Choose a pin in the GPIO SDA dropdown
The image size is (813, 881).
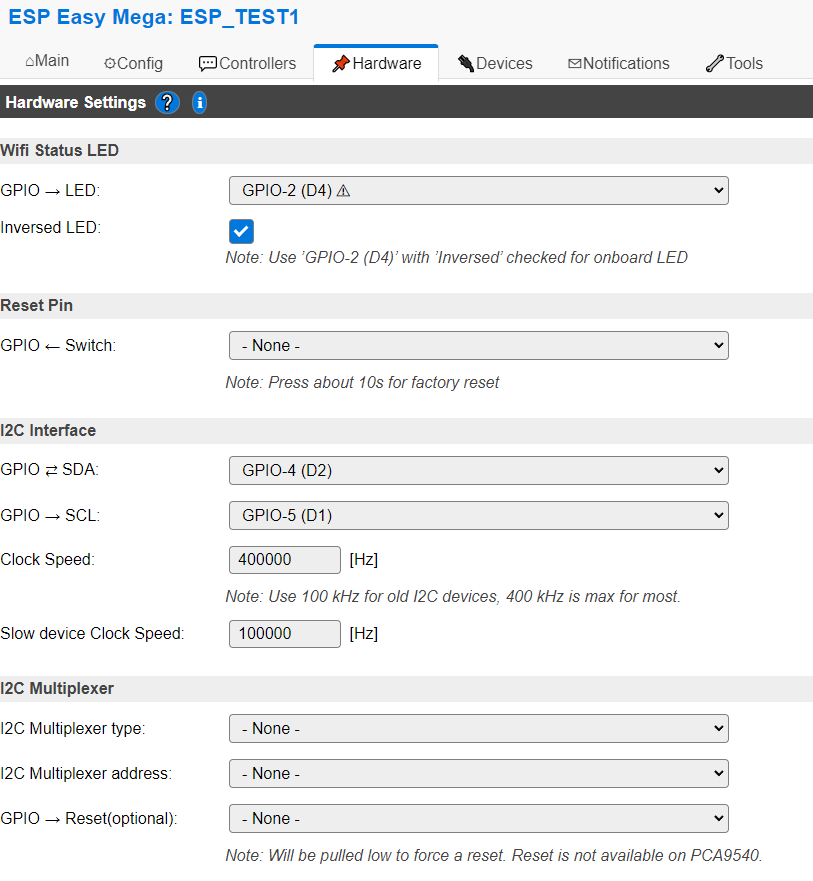coord(479,470)
